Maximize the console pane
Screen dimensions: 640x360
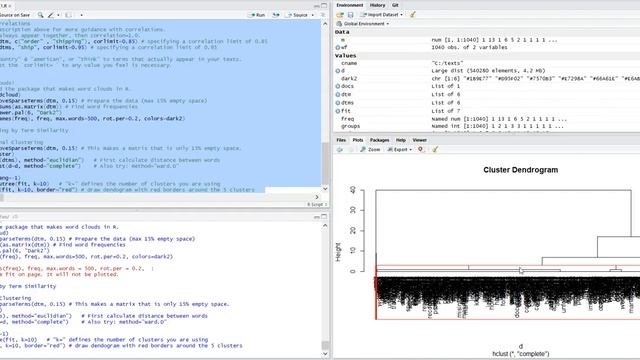pos(324,216)
